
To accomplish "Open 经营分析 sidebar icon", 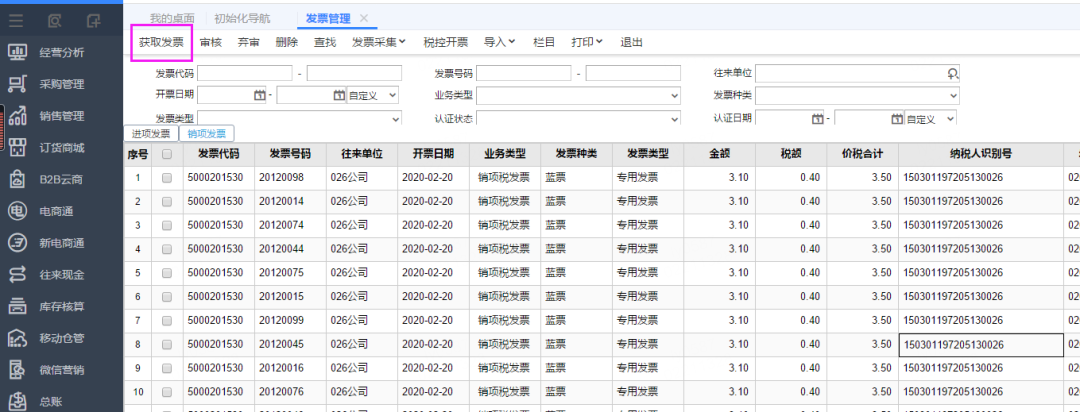I will (x=17, y=52).
